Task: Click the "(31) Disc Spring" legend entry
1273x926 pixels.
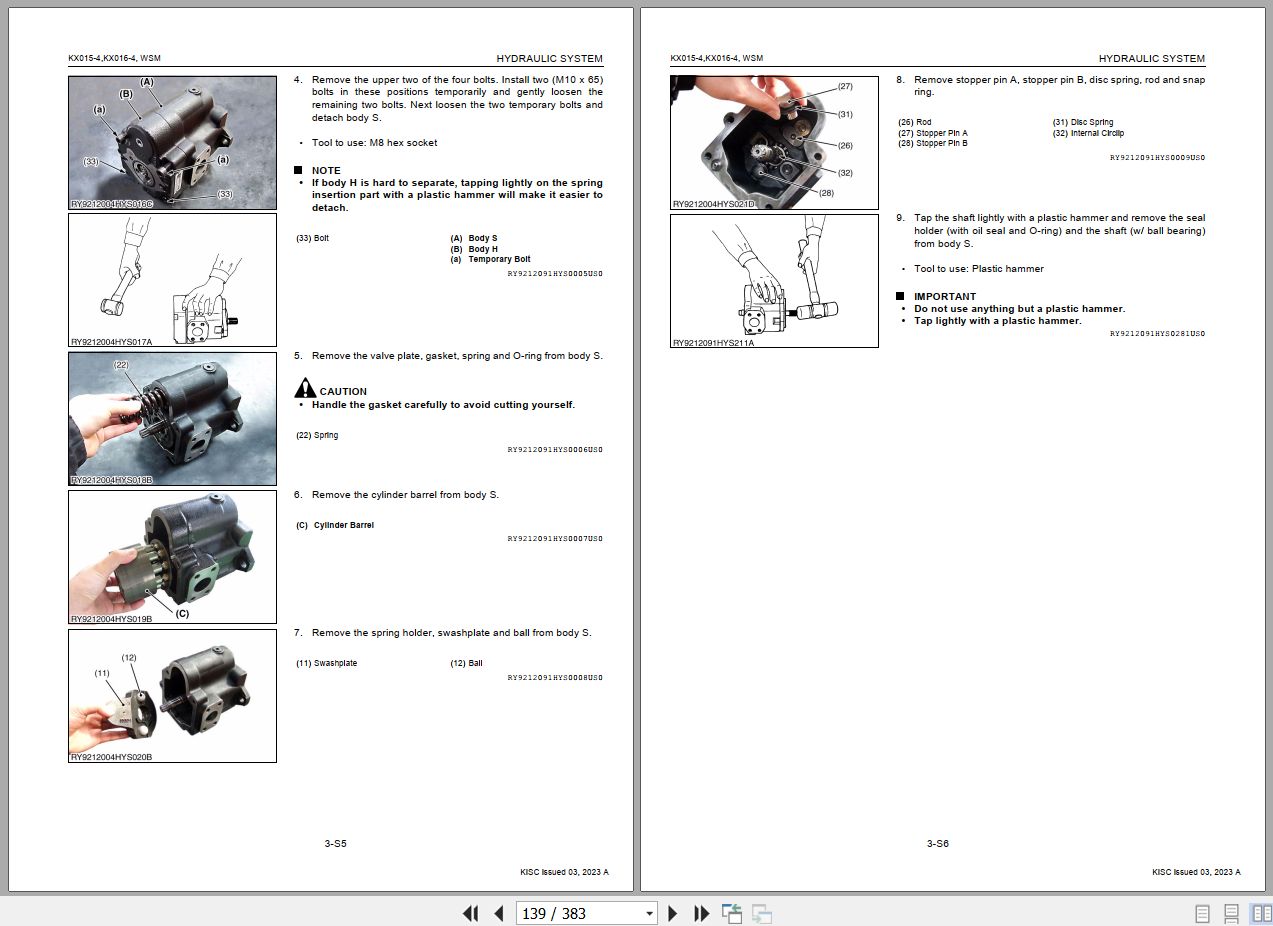Action: (x=1083, y=122)
